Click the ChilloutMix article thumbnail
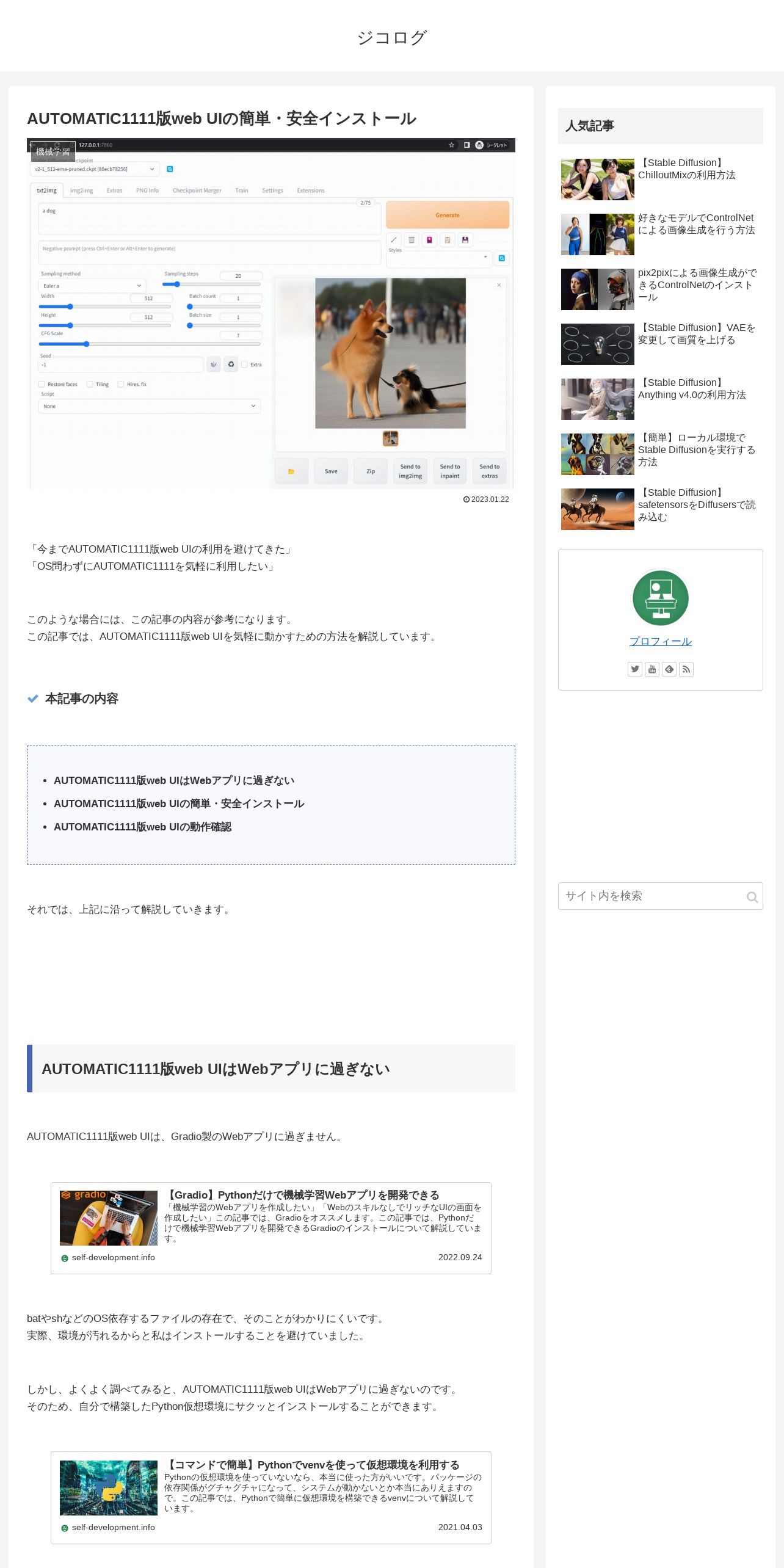This screenshot has width=784, height=1568. [x=598, y=180]
